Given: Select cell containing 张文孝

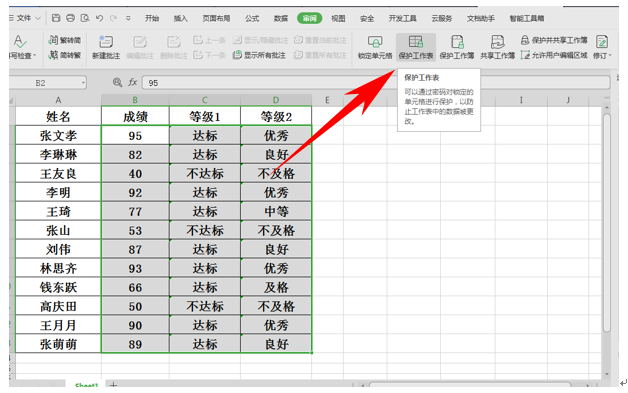Looking at the screenshot, I should [58, 135].
